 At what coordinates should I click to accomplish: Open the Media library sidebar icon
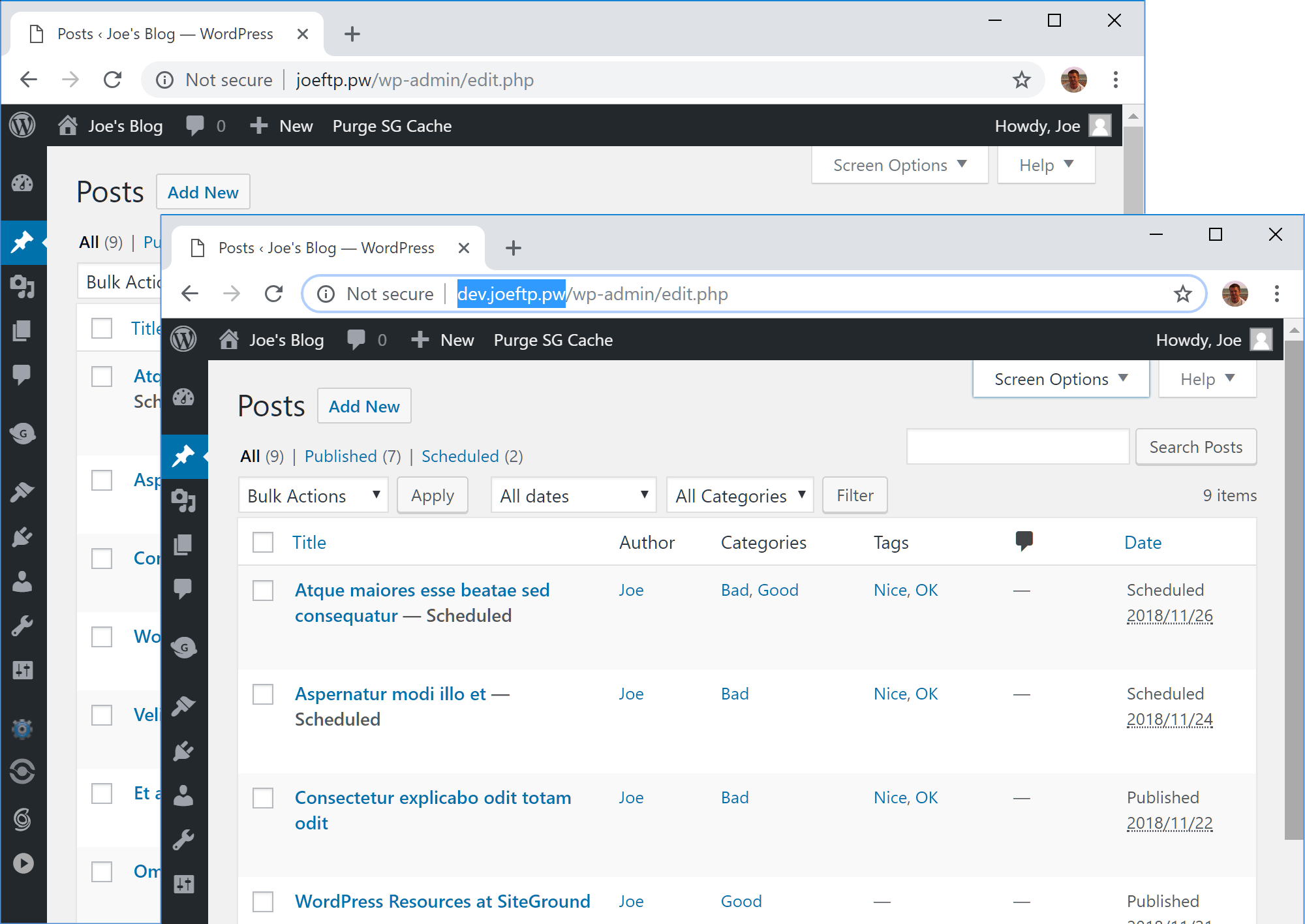[185, 500]
